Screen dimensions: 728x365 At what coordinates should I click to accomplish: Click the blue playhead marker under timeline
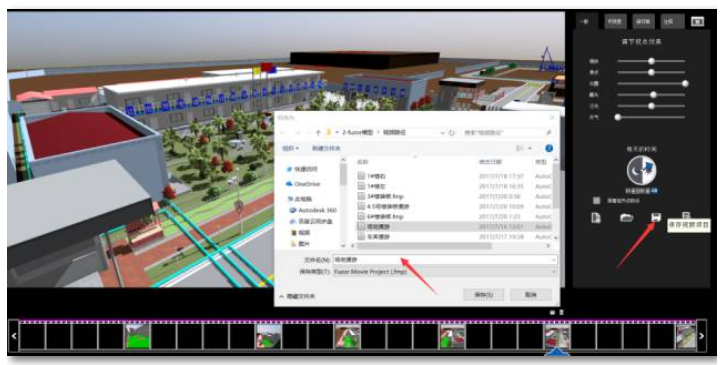557,353
